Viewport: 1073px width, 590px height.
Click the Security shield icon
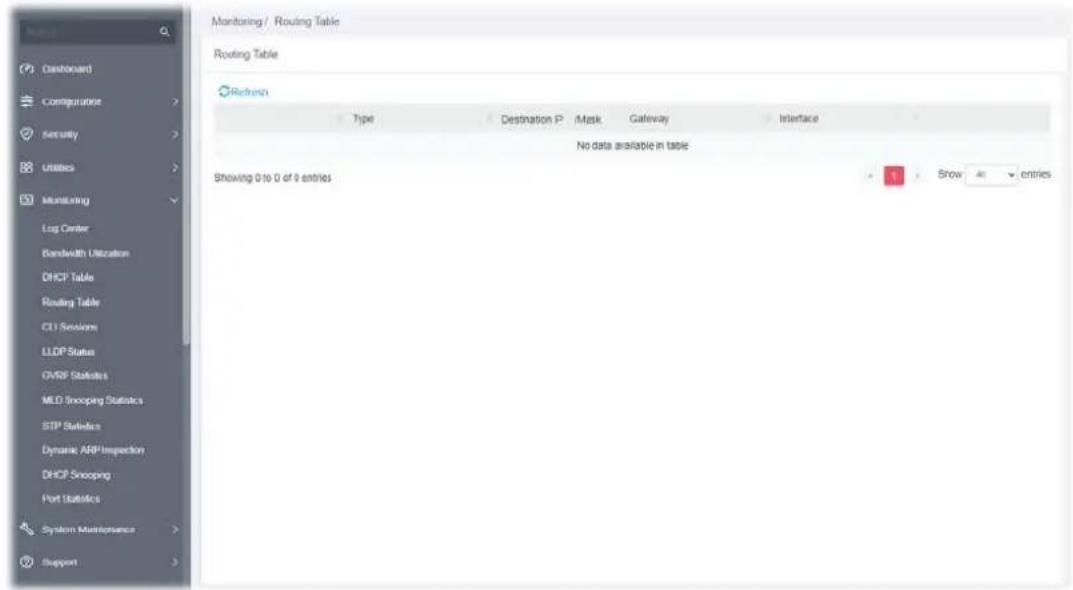pyautogui.click(x=27, y=134)
